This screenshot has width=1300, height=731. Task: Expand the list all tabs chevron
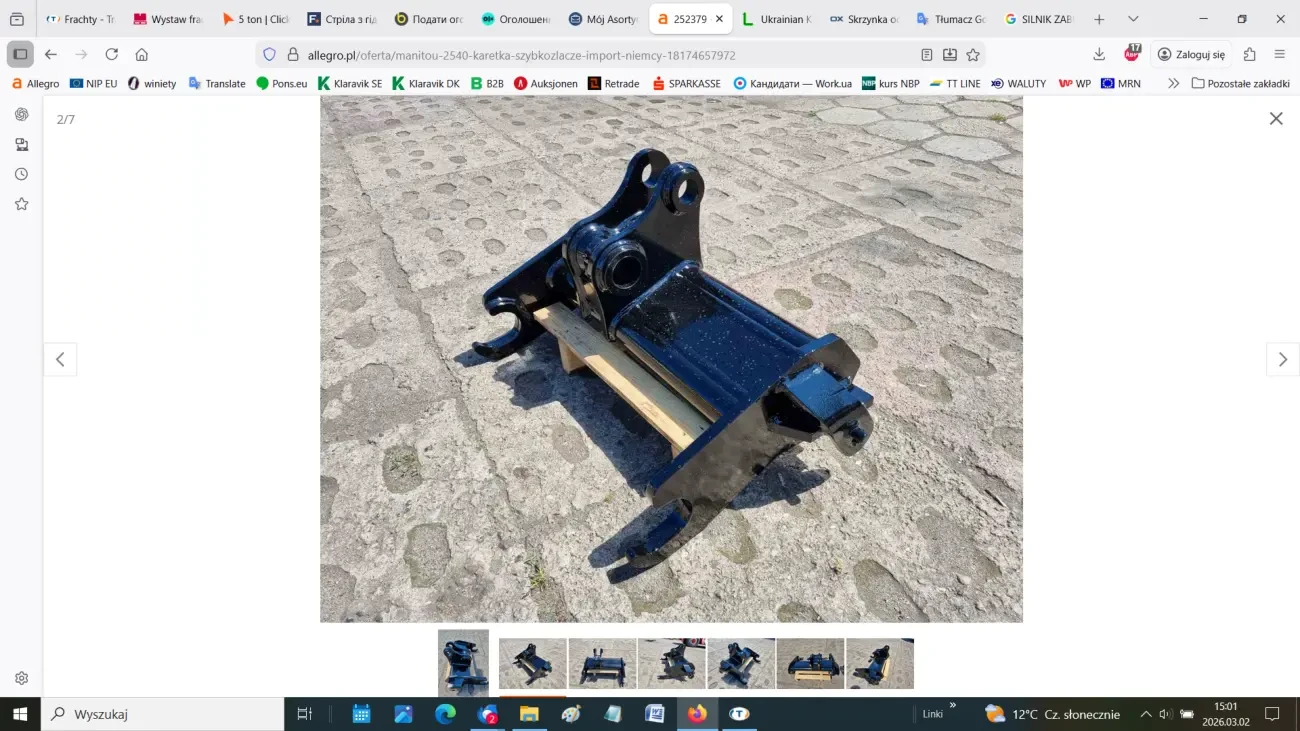click(x=1133, y=19)
